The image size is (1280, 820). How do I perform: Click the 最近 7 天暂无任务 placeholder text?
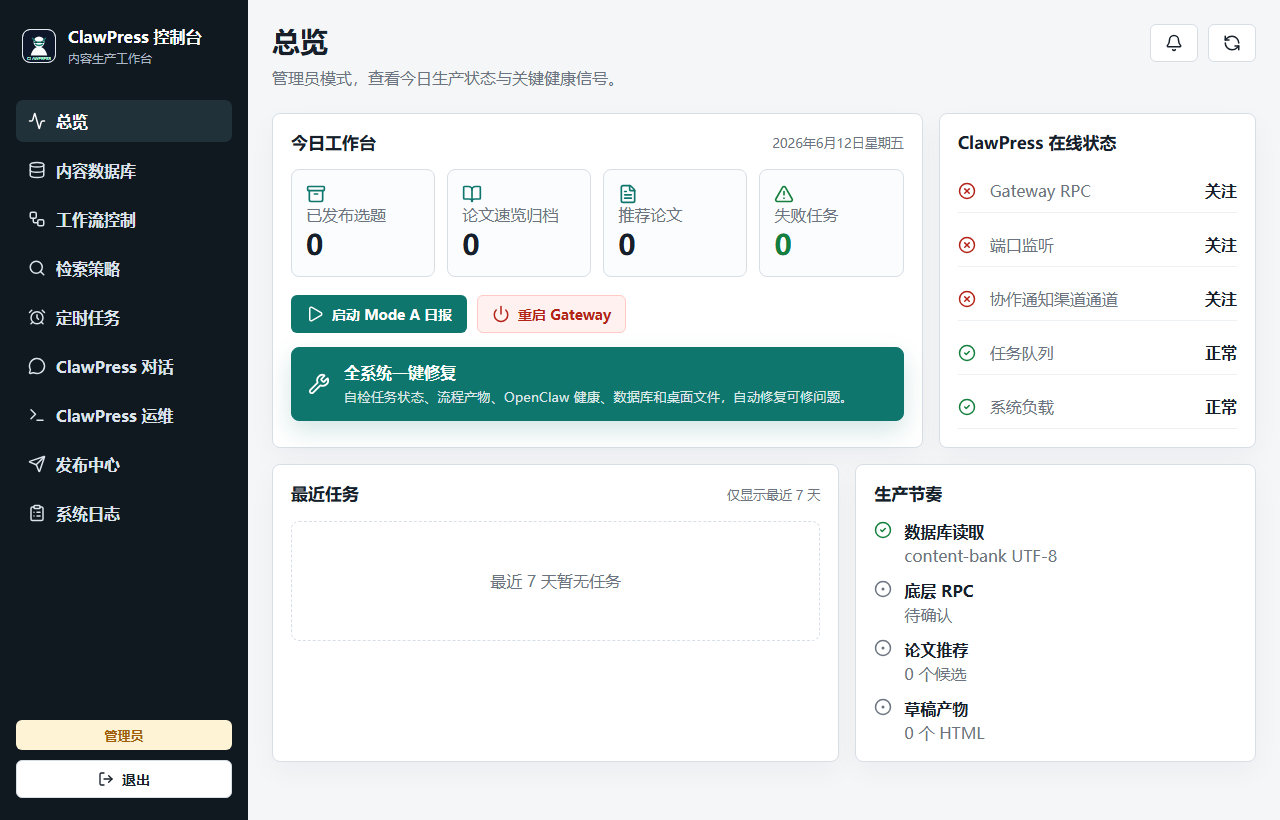click(x=555, y=581)
